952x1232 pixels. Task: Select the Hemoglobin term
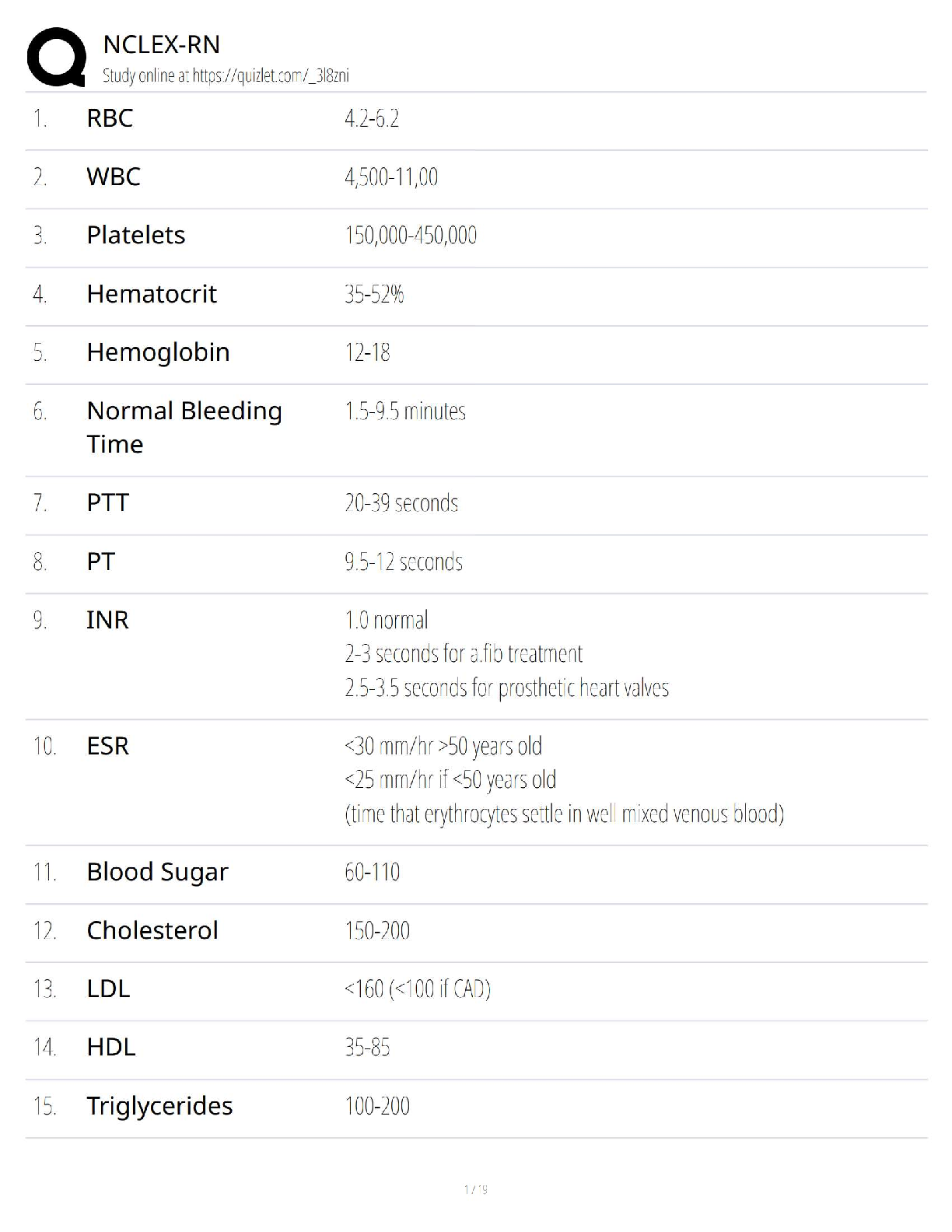158,352
